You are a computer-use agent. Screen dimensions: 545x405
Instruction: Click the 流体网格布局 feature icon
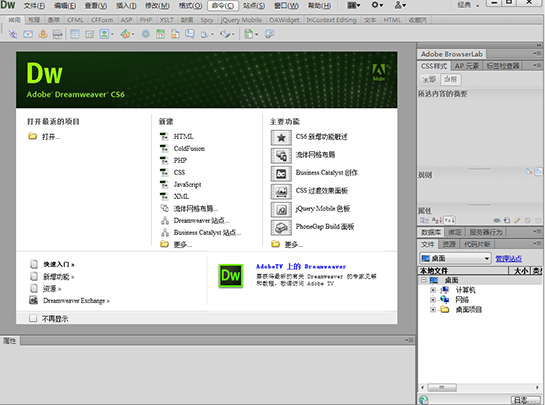(281, 155)
